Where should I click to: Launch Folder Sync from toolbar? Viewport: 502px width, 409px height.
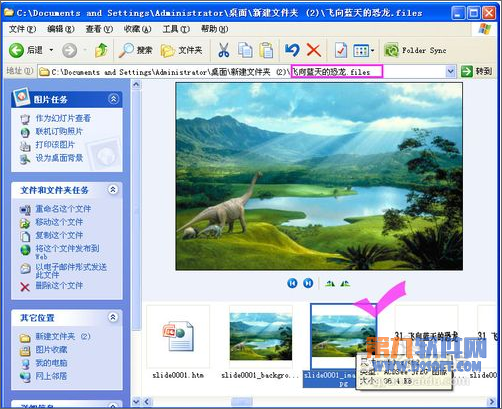tap(415, 50)
